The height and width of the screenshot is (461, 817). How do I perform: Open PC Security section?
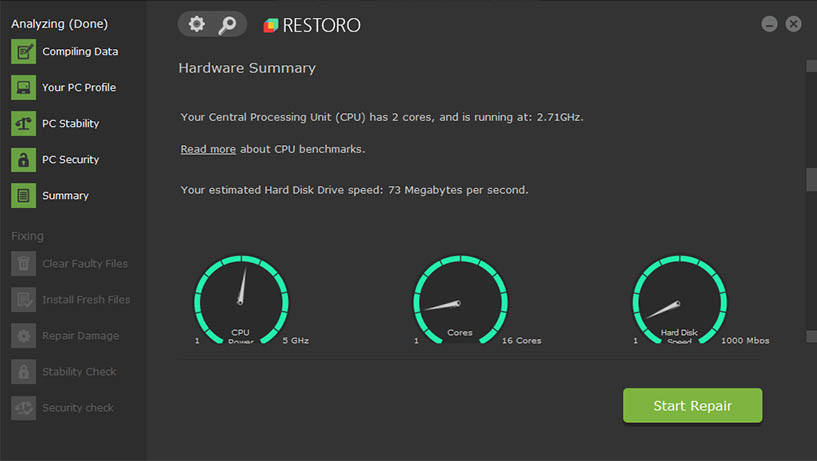point(71,159)
